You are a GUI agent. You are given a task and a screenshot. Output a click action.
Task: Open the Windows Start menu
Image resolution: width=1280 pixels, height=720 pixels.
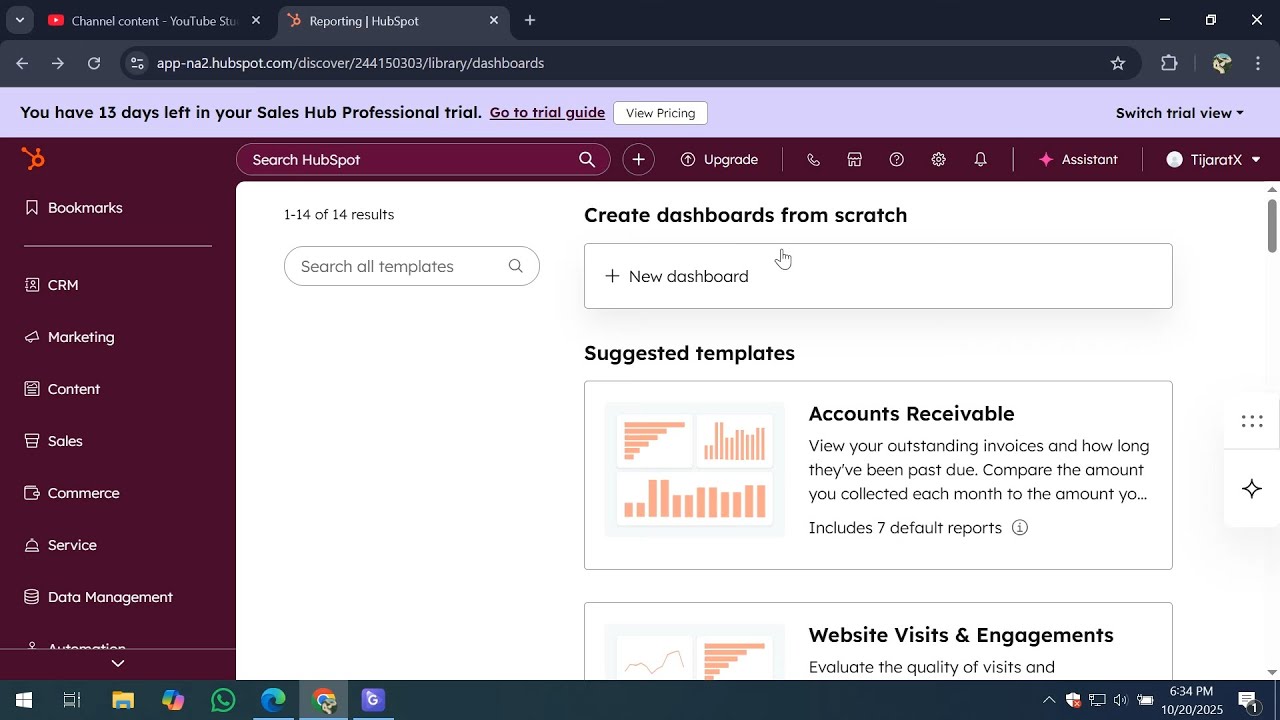[x=24, y=700]
